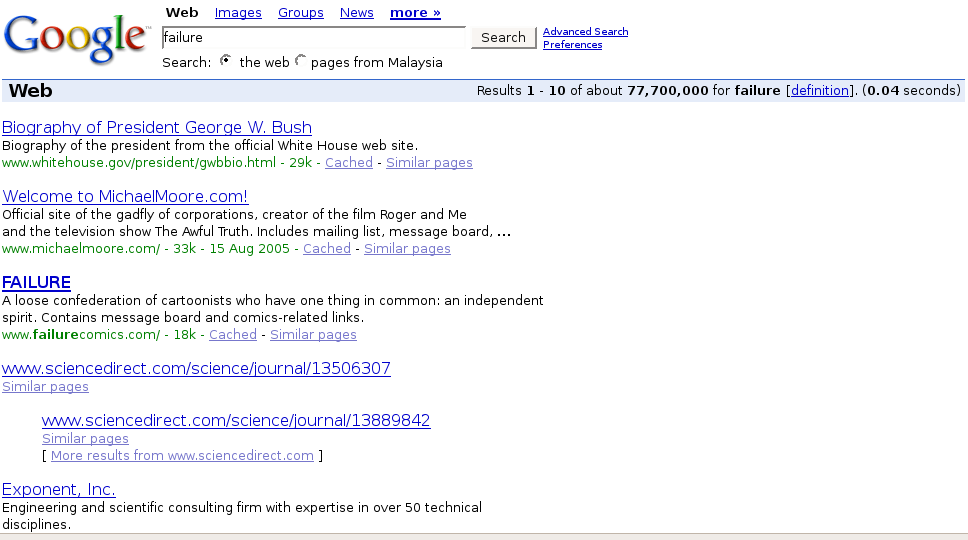Viewport: 968px width, 540px height.
Task: Open Cached link for michaelmoore.com result
Action: point(327,248)
